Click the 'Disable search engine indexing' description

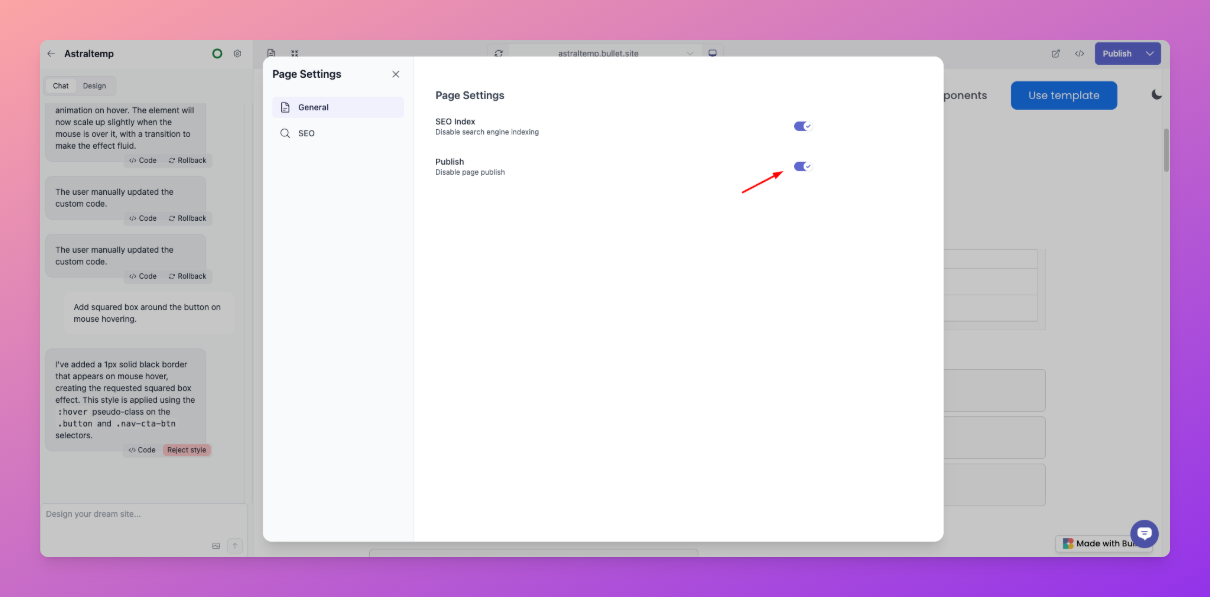coord(487,132)
